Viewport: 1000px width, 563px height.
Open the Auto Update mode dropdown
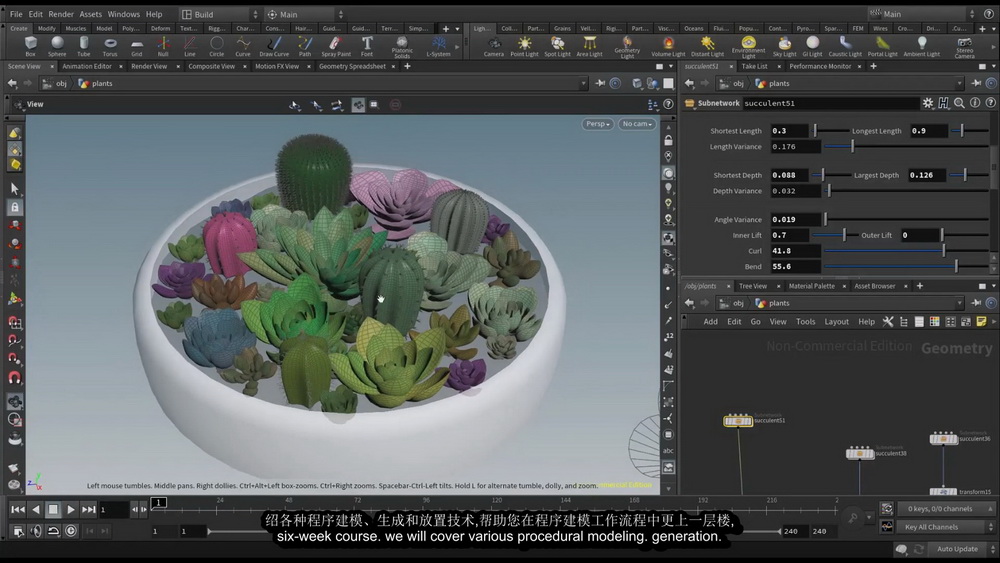[963, 549]
